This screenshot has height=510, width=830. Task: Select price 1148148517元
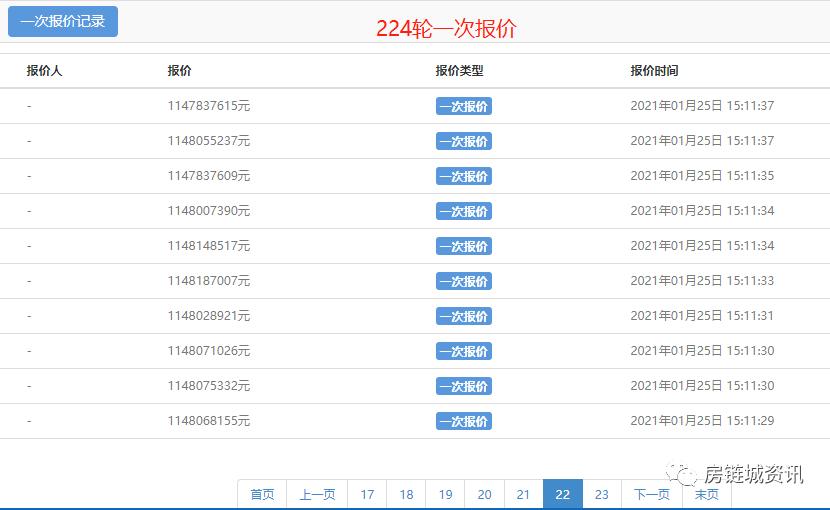(x=209, y=246)
